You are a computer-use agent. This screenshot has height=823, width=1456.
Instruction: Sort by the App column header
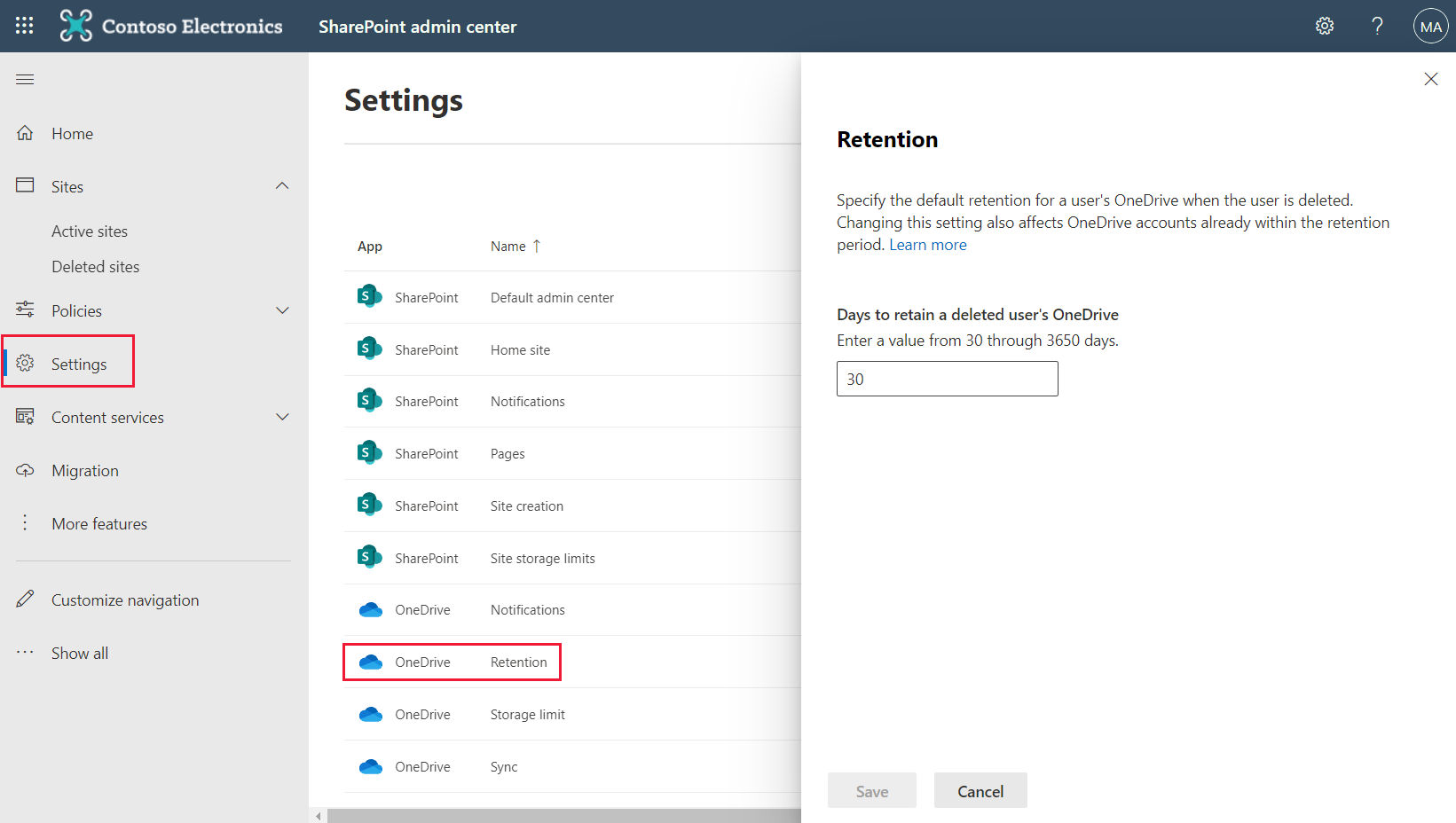click(370, 247)
